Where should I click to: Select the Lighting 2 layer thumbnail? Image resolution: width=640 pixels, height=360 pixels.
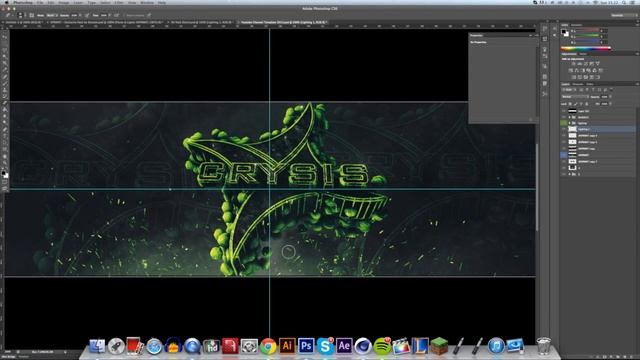tap(572, 129)
